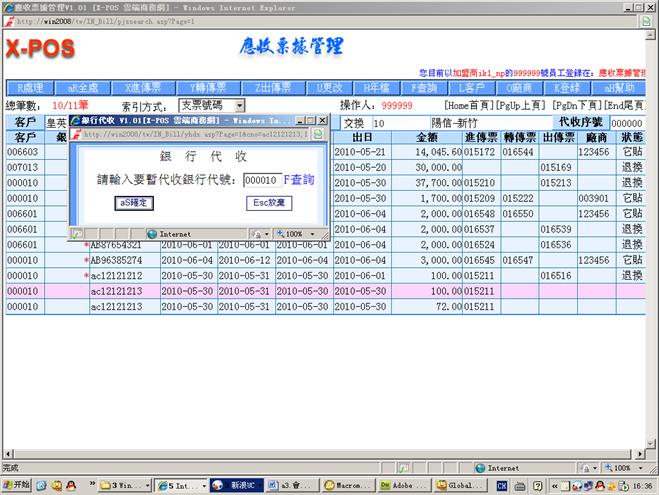Click the 新浪UC taskbar button
This screenshot has width=659, height=495.
click(238, 484)
